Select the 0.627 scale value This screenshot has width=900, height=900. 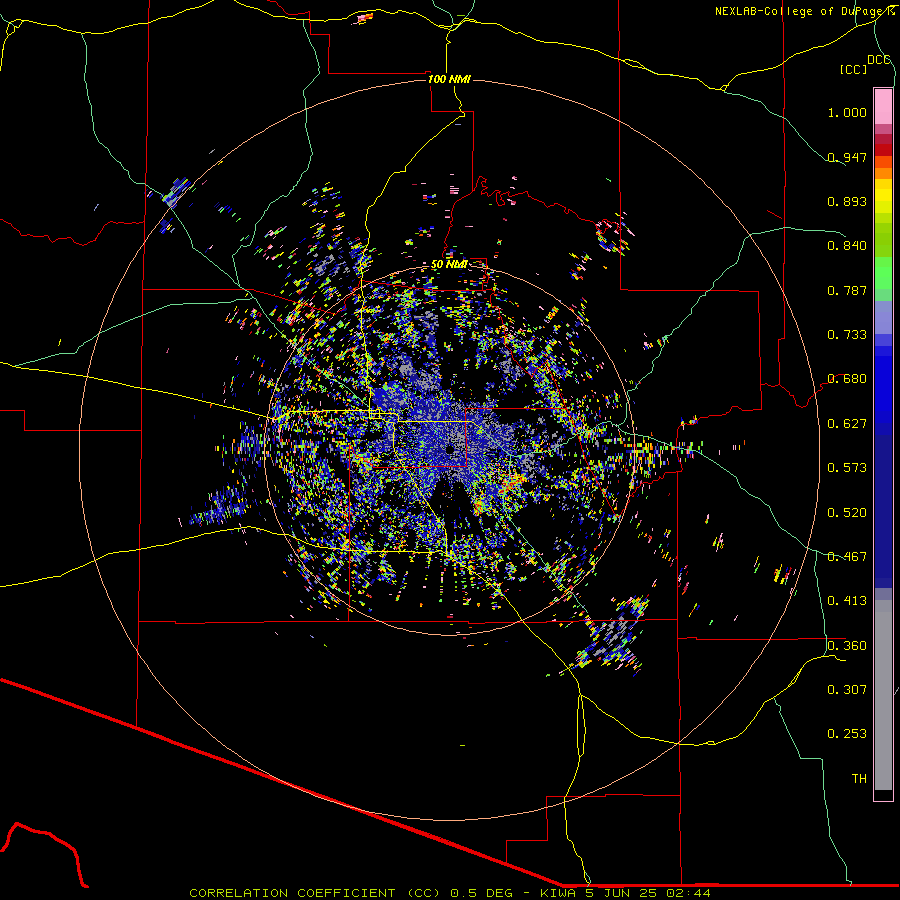tap(847, 424)
